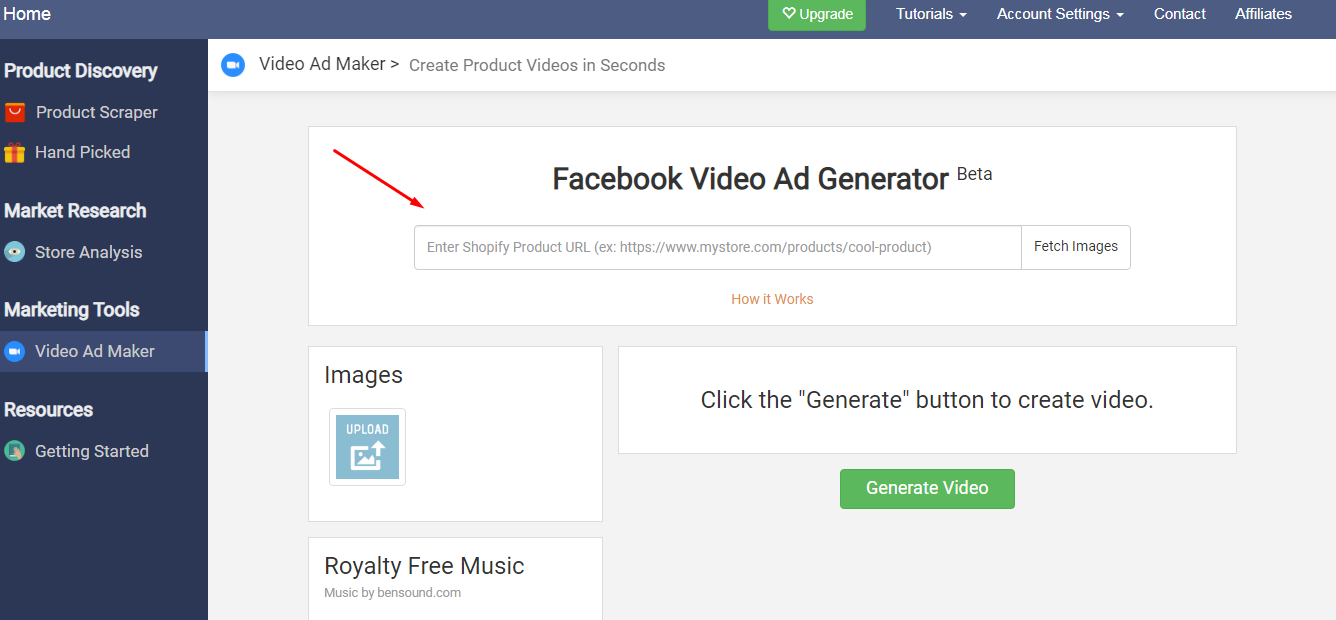Click the Product Scraper shopping bag icon
Screen dimensions: 1336x620
[14, 112]
